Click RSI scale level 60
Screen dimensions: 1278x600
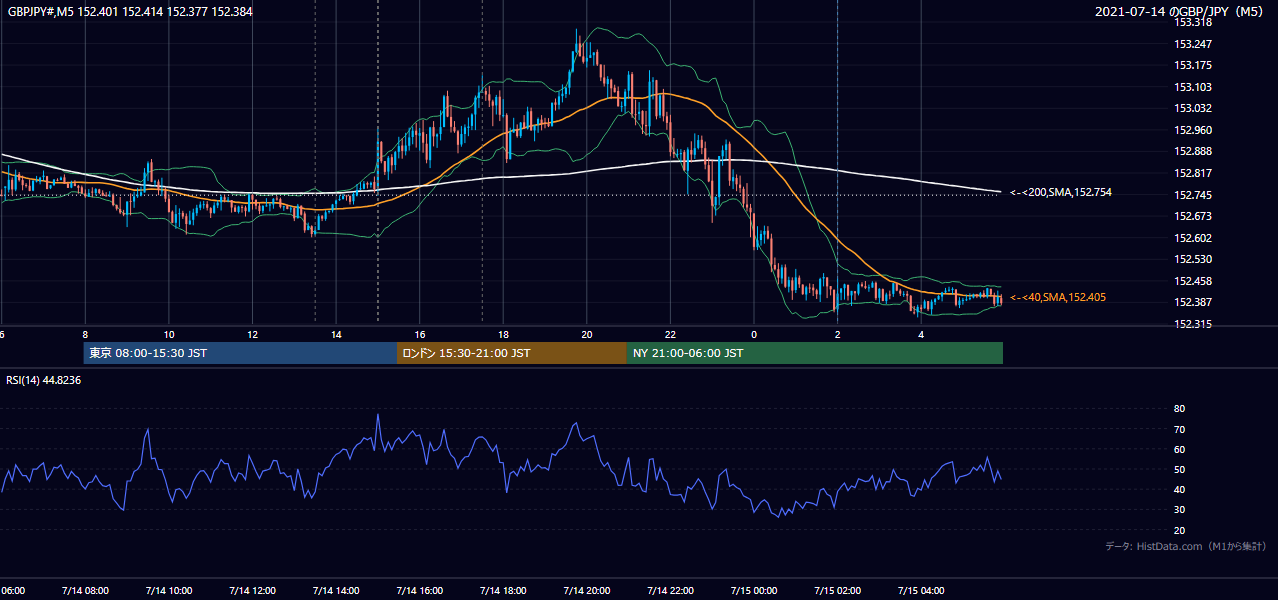click(x=1179, y=449)
